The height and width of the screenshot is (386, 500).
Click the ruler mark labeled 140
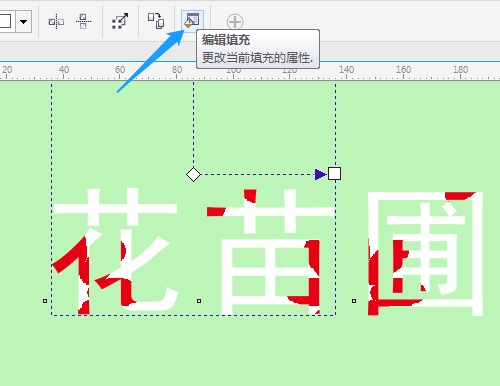click(x=346, y=70)
